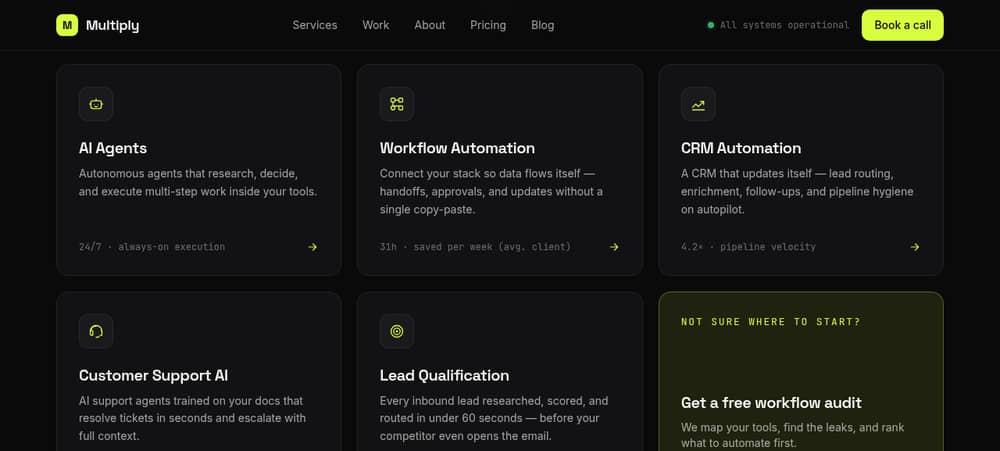Open the CRM Automation heading

click(740, 148)
